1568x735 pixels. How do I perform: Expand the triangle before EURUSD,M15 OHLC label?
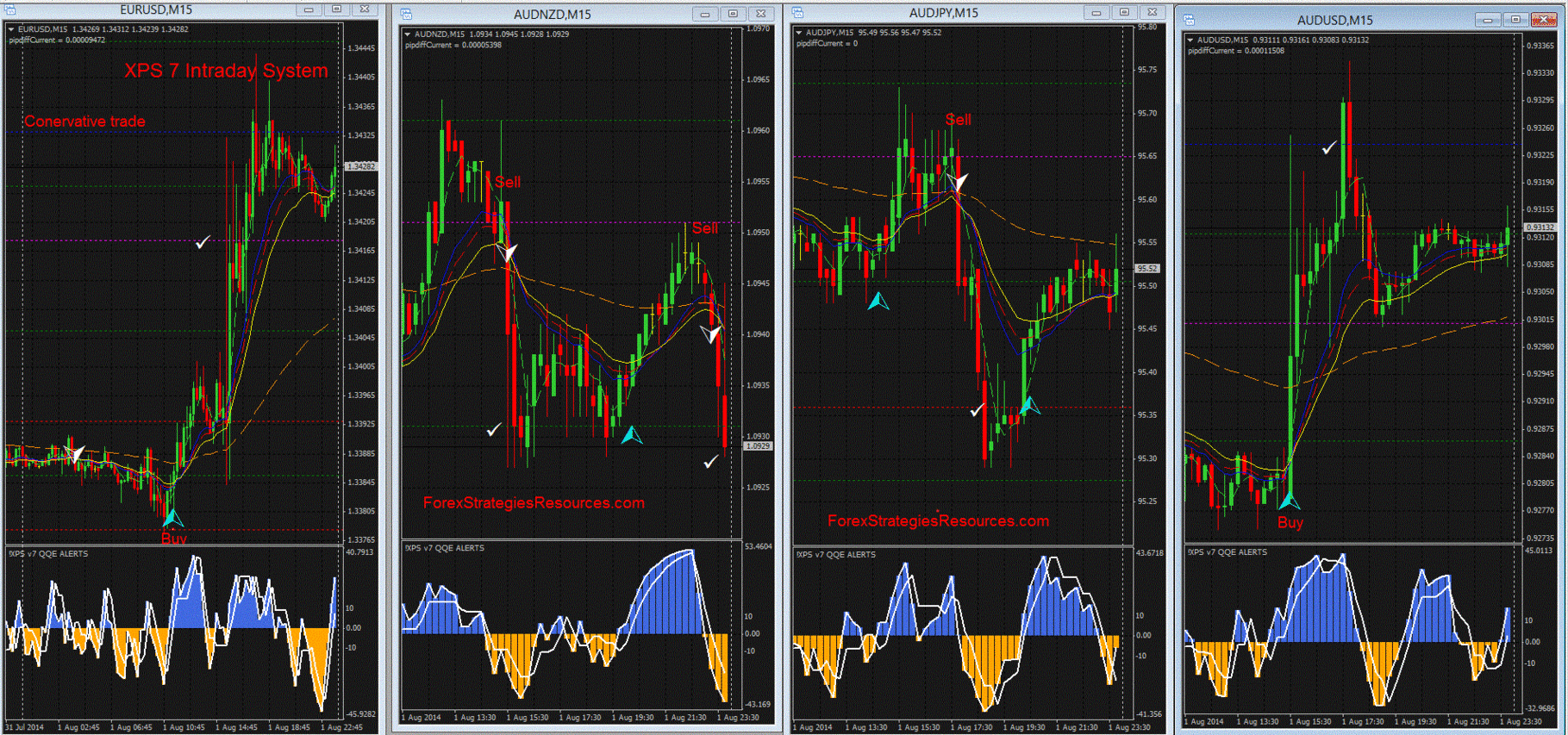(x=11, y=29)
